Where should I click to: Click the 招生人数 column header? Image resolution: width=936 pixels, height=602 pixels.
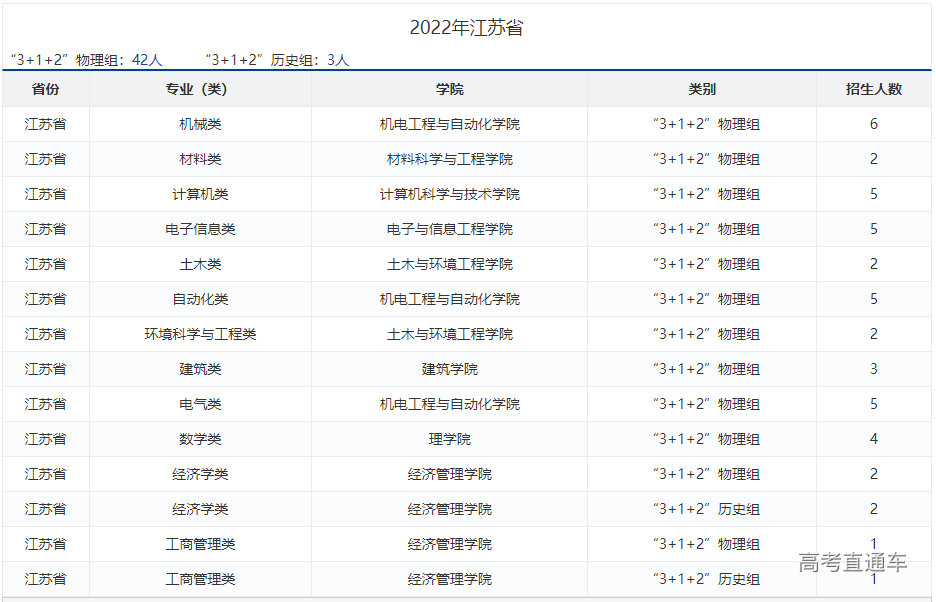point(873,89)
